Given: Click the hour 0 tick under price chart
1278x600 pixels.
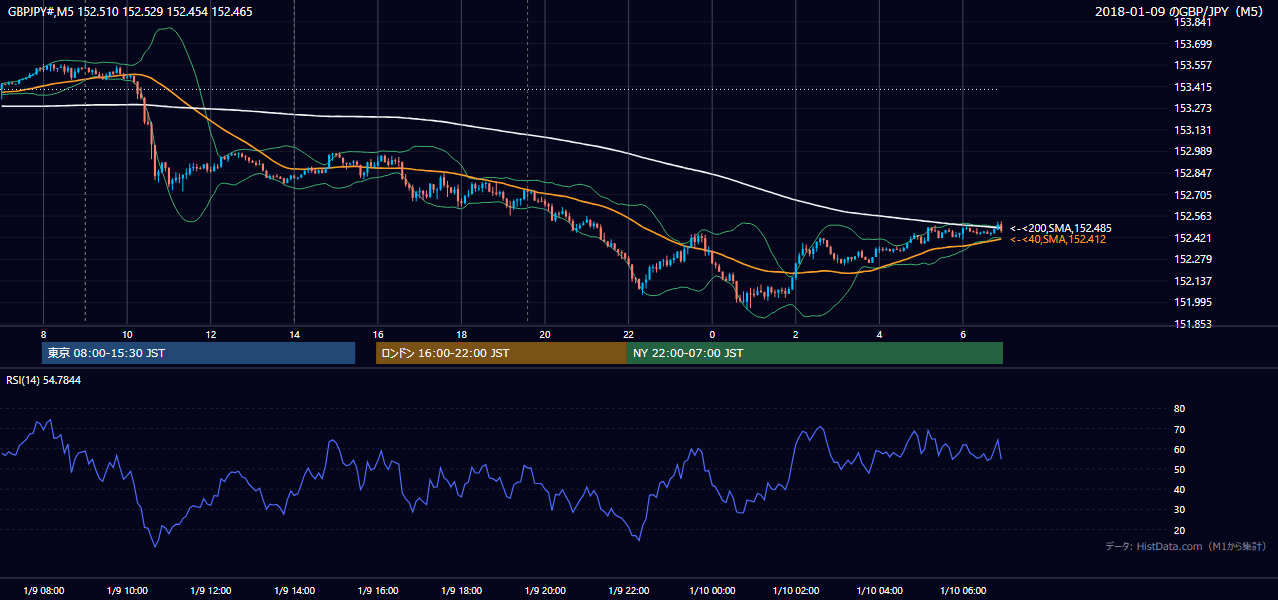Looking at the screenshot, I should tap(712, 334).
